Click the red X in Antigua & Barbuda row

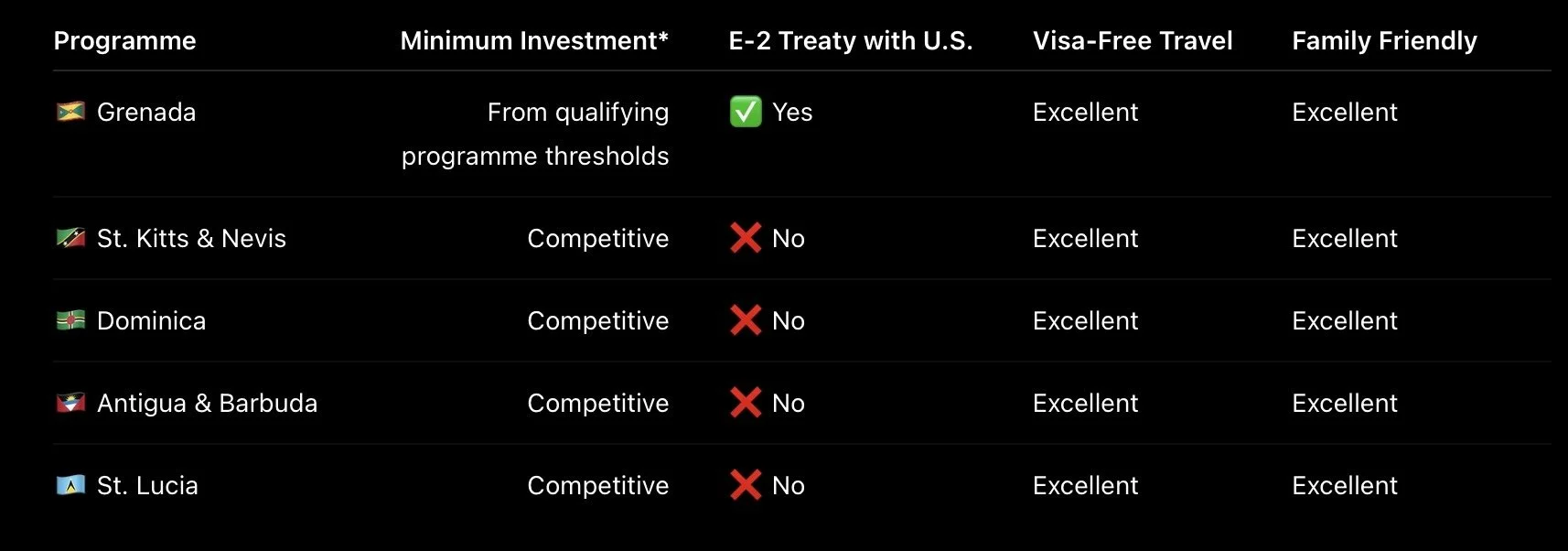[x=746, y=403]
